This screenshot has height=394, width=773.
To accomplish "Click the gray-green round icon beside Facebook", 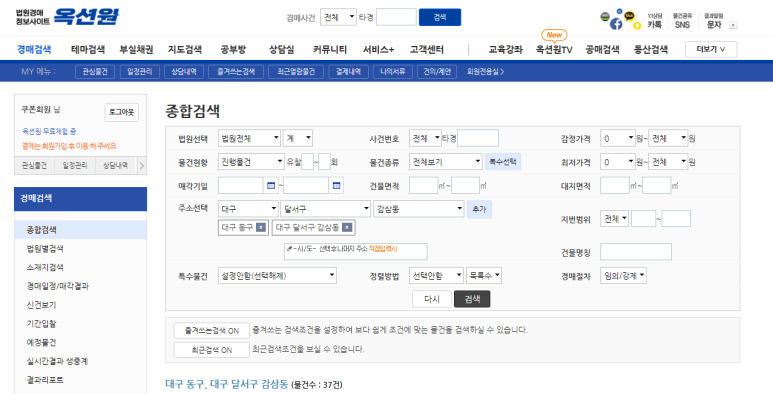I will click(x=605, y=17).
